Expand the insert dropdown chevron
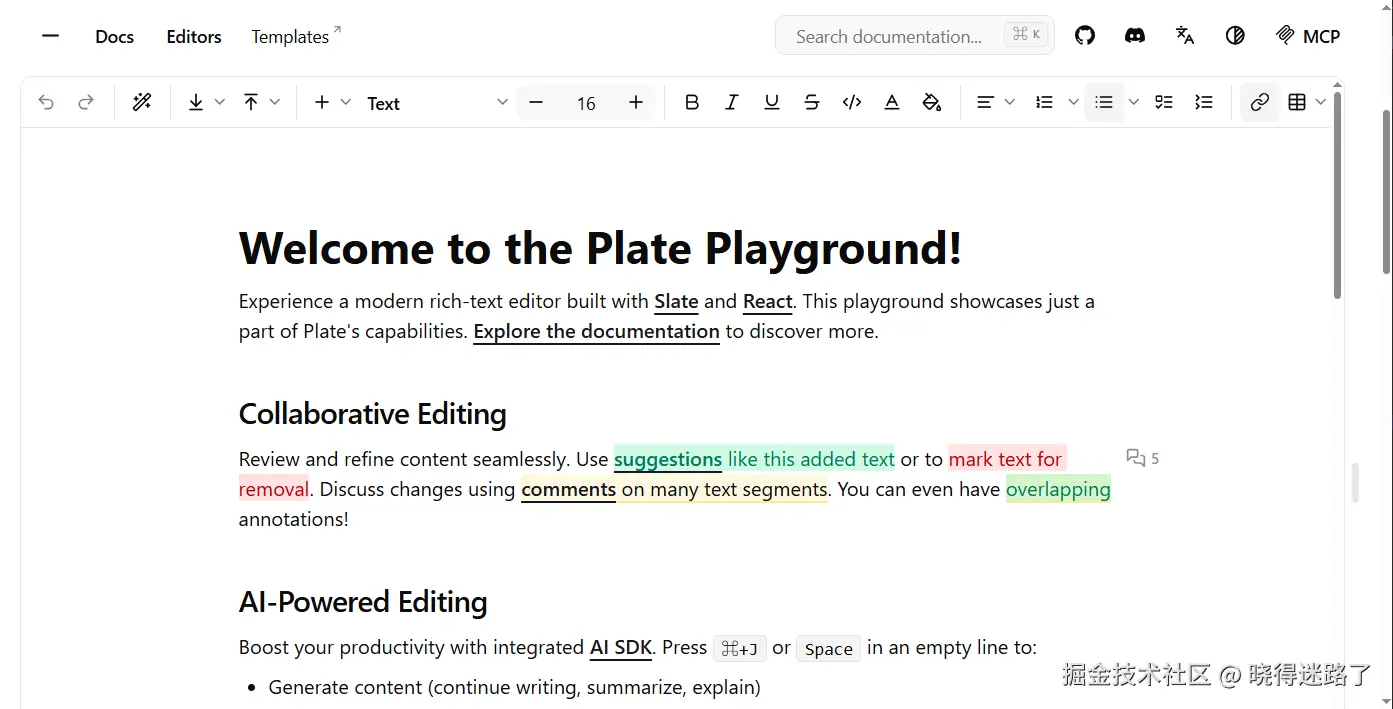Image resolution: width=1393 pixels, height=709 pixels. click(x=346, y=102)
